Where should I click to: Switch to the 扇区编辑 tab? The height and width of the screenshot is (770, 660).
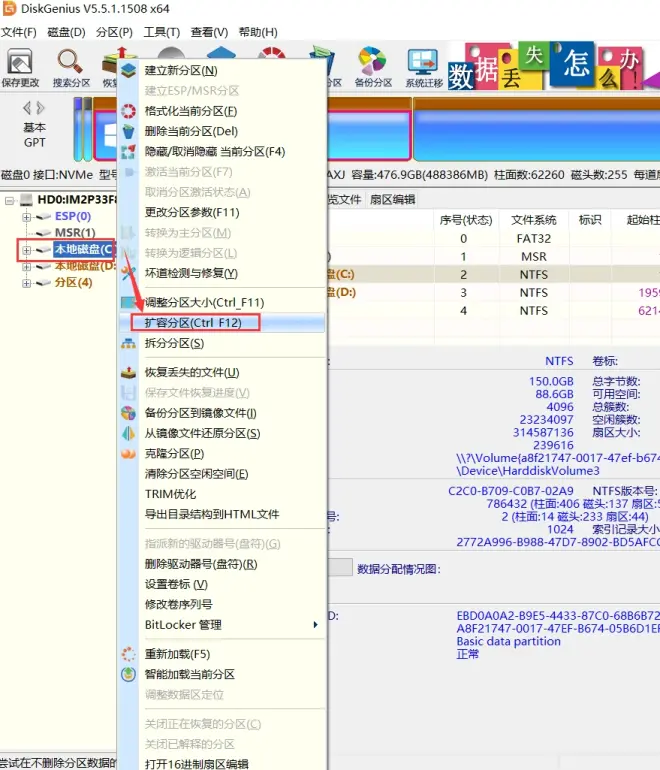392,199
